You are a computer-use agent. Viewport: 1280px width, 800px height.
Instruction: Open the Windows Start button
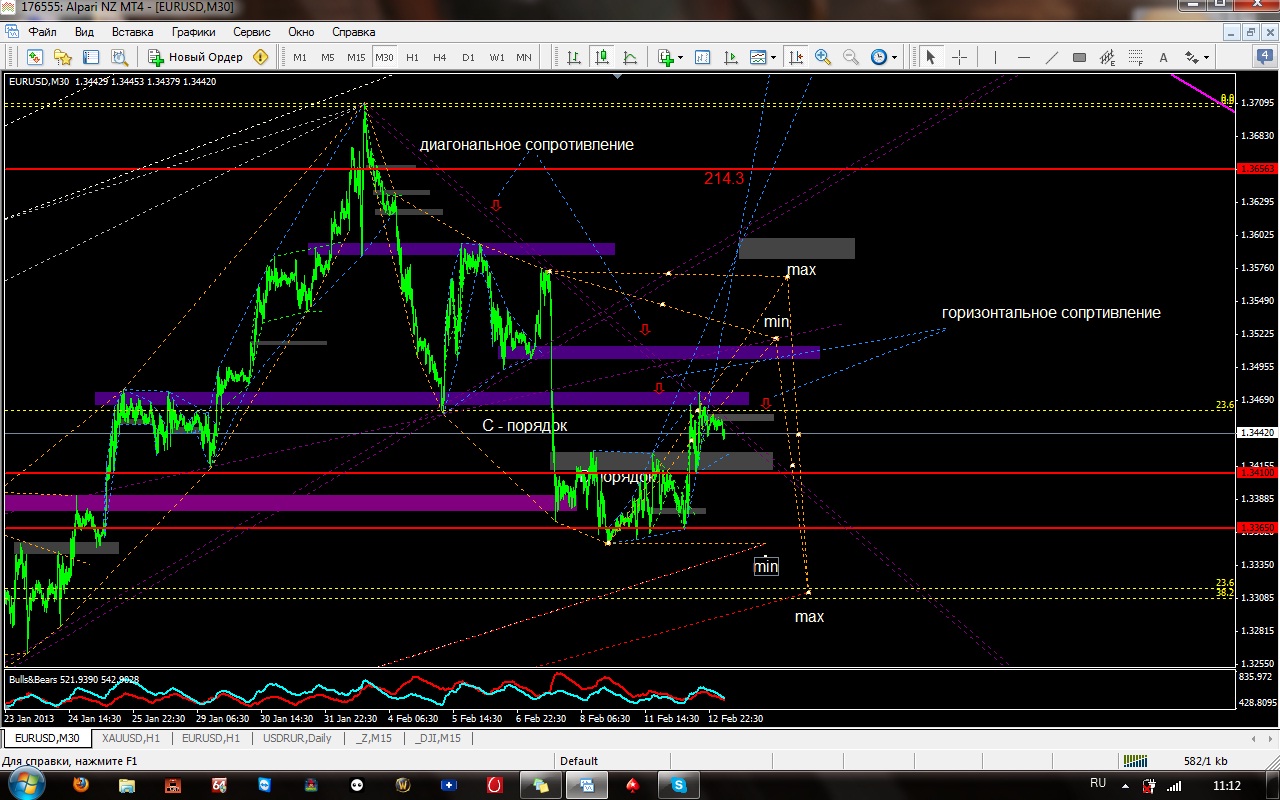[27, 785]
